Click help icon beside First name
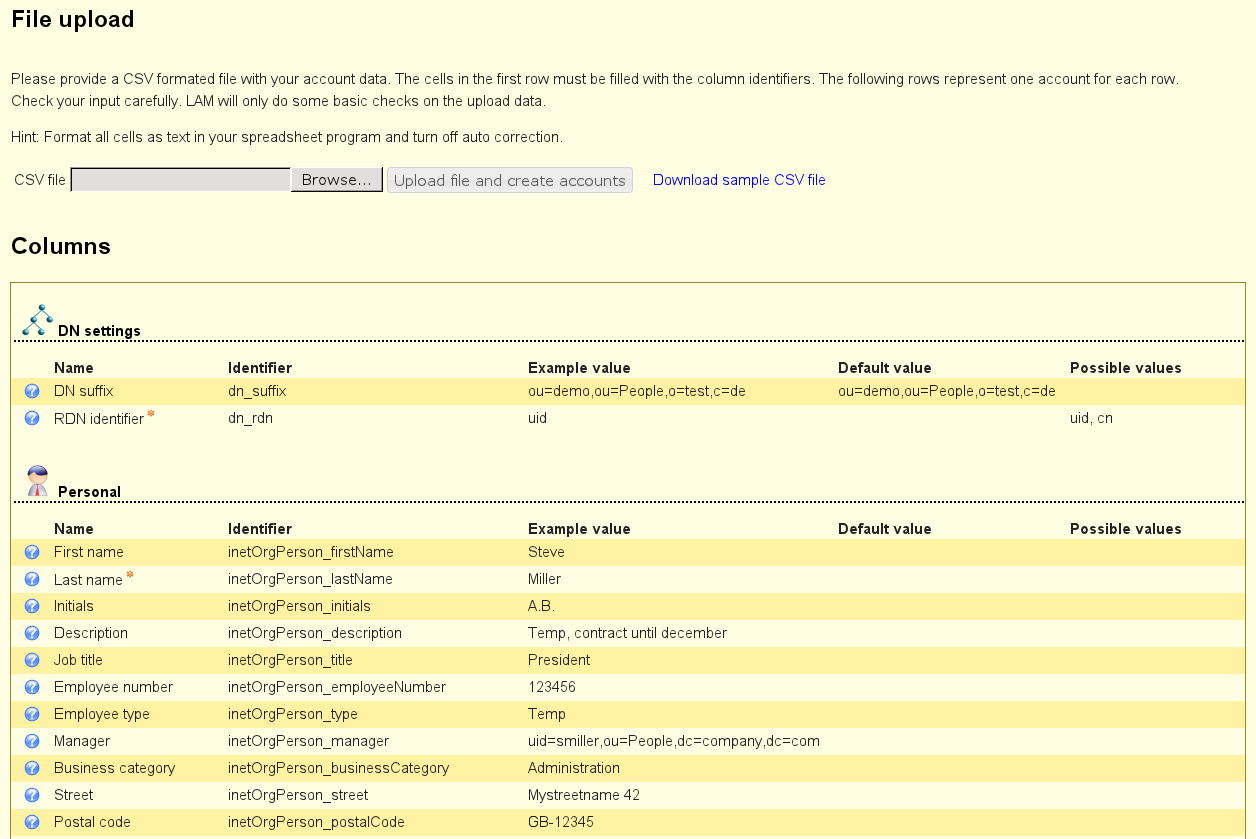1256x839 pixels. [x=32, y=552]
